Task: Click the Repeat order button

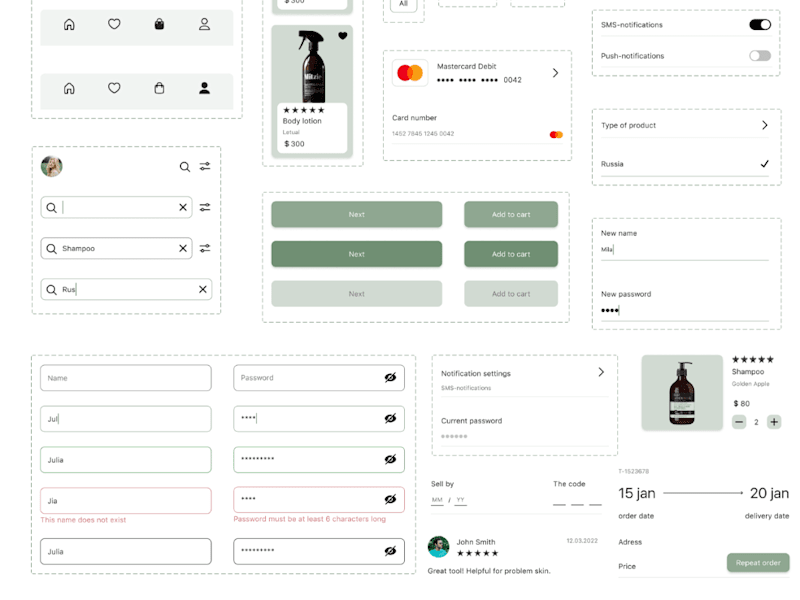Action: click(x=758, y=563)
